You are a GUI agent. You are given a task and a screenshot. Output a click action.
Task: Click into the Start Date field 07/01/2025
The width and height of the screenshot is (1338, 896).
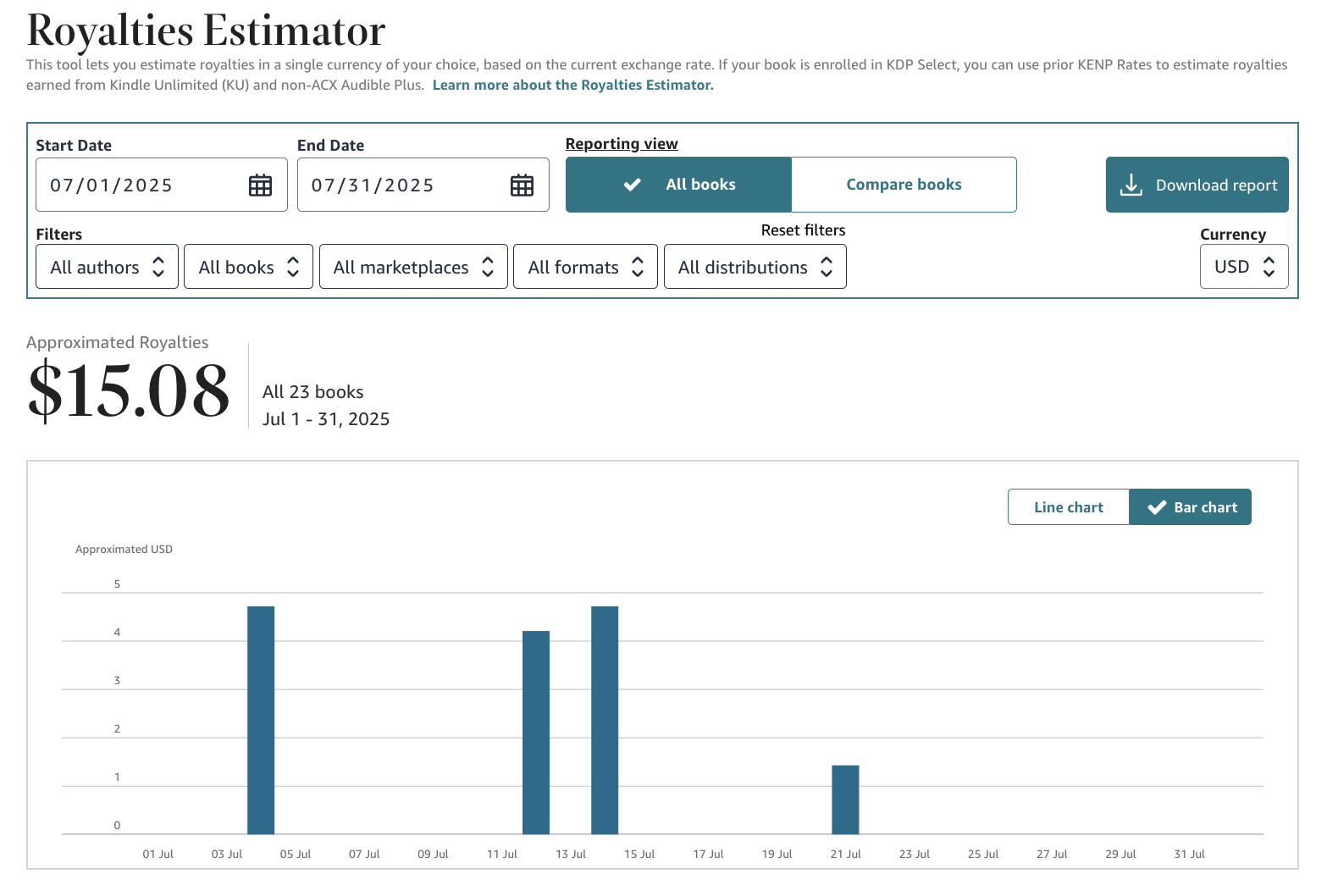click(x=162, y=185)
